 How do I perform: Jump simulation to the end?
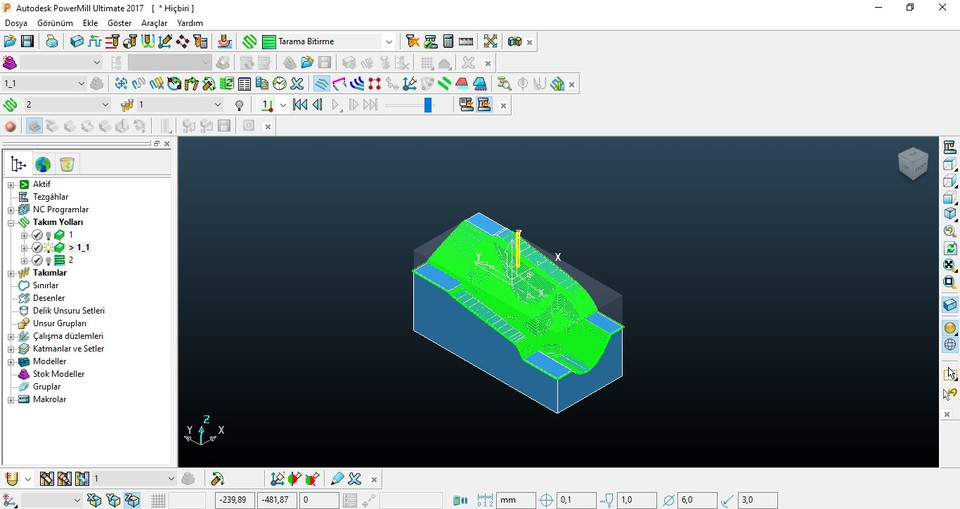pyautogui.click(x=370, y=105)
